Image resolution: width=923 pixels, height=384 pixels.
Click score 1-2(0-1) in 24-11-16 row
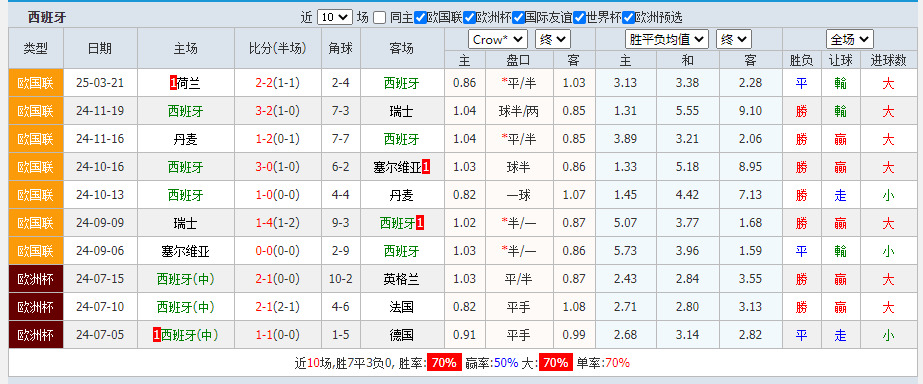click(x=278, y=140)
